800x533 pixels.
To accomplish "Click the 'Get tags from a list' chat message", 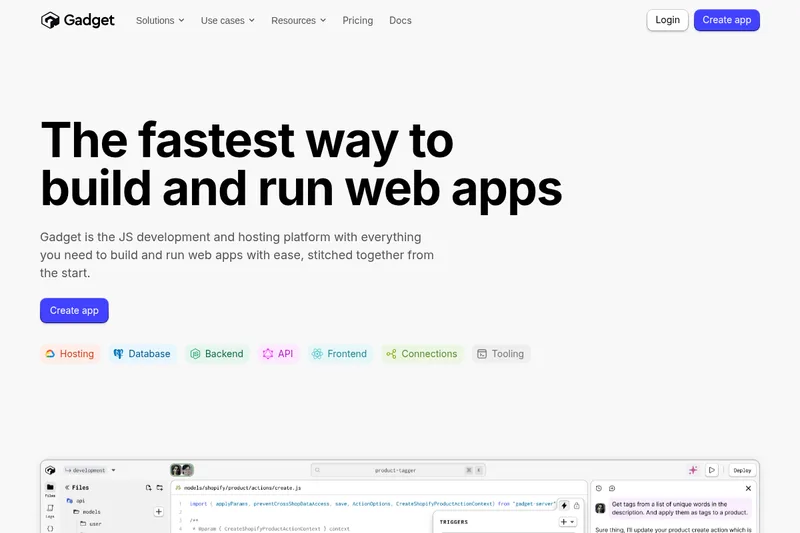I will (x=680, y=508).
